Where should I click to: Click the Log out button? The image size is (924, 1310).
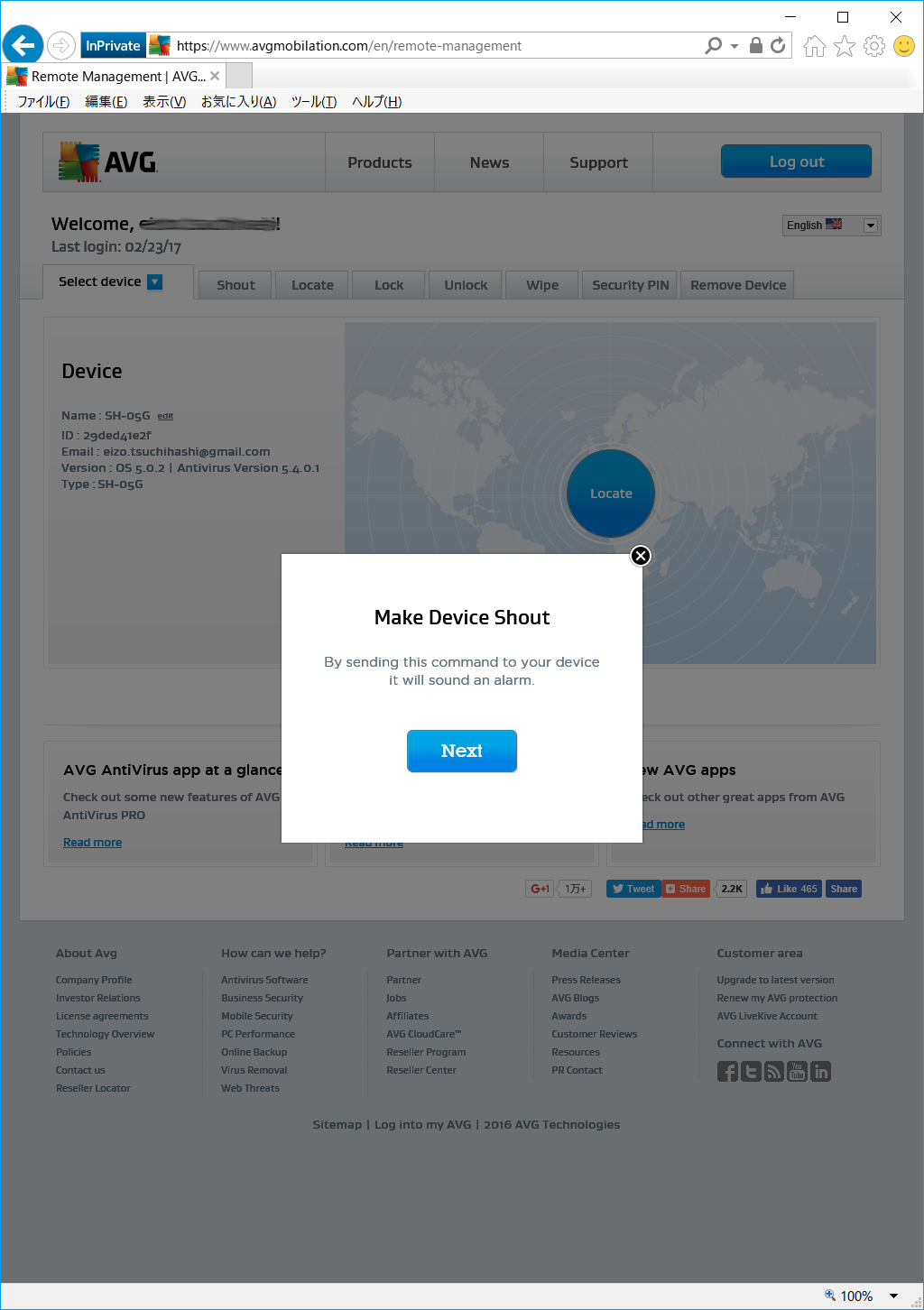[x=796, y=161]
